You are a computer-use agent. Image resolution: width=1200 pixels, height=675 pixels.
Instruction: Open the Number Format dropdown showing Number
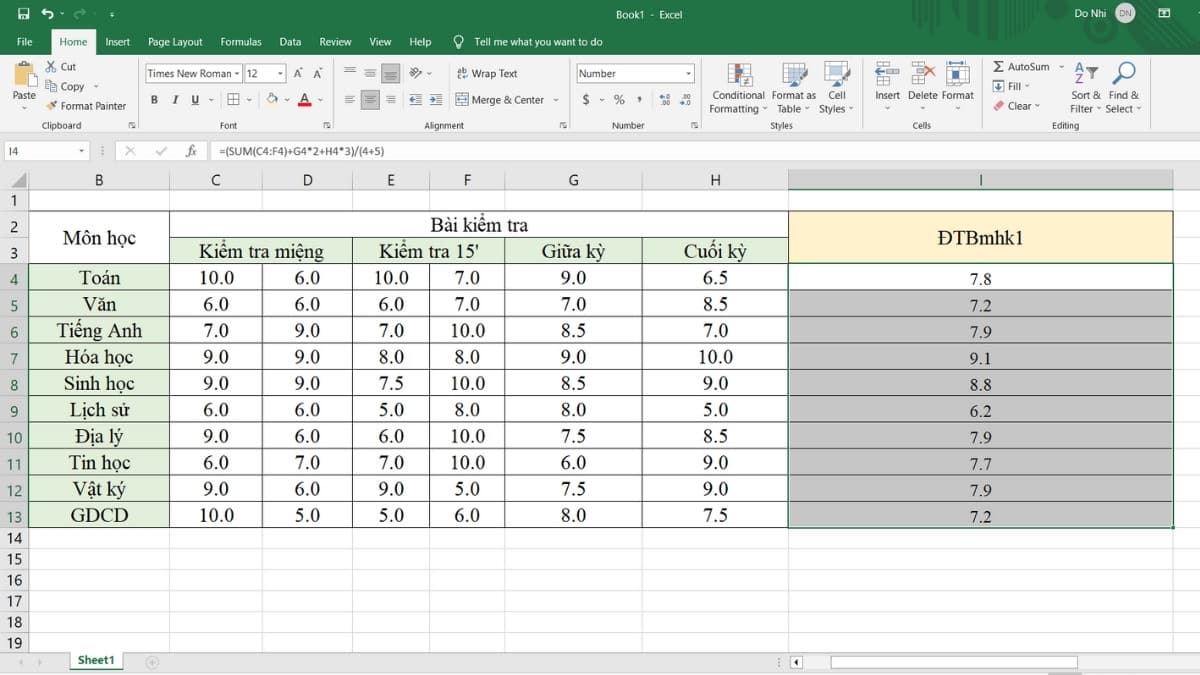(634, 73)
